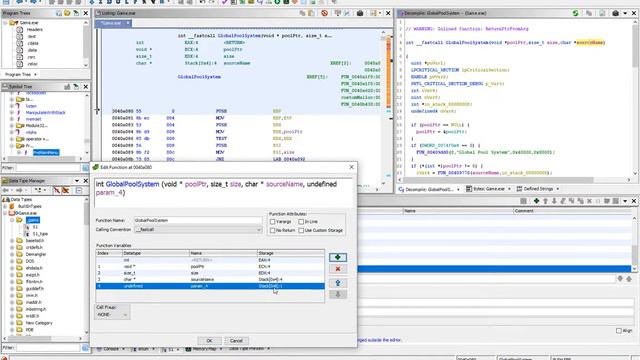Select the New Category folder
Viewport: 640px width, 360px height.
click(39, 323)
